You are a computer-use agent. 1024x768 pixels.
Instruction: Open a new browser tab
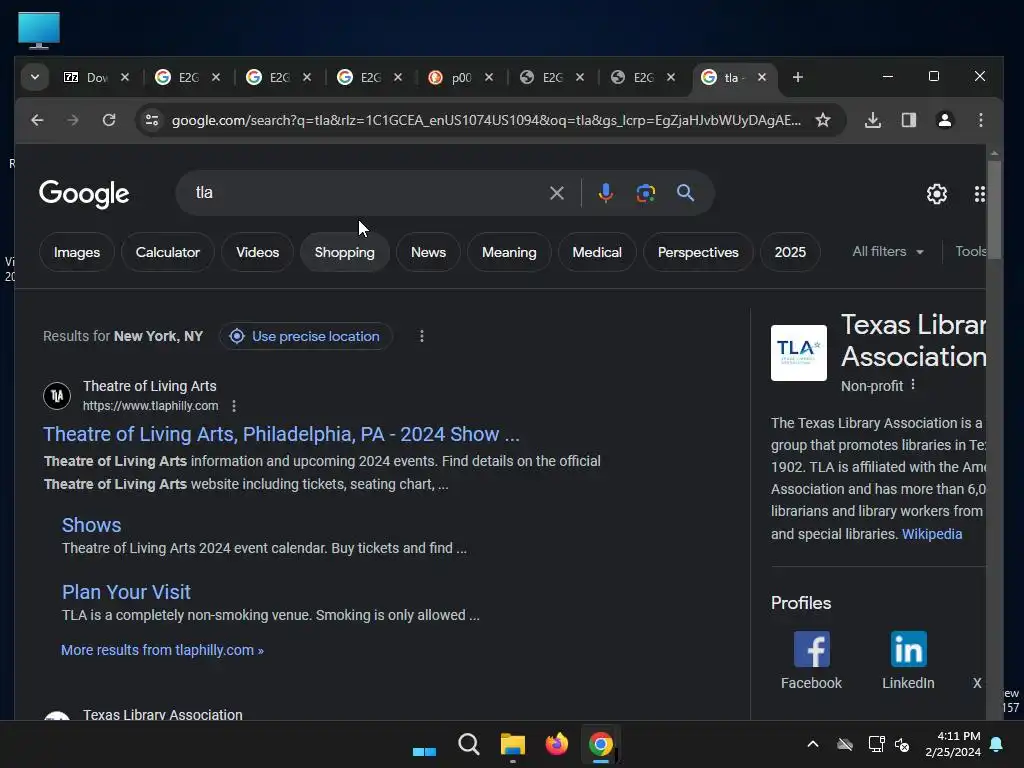[x=797, y=77]
